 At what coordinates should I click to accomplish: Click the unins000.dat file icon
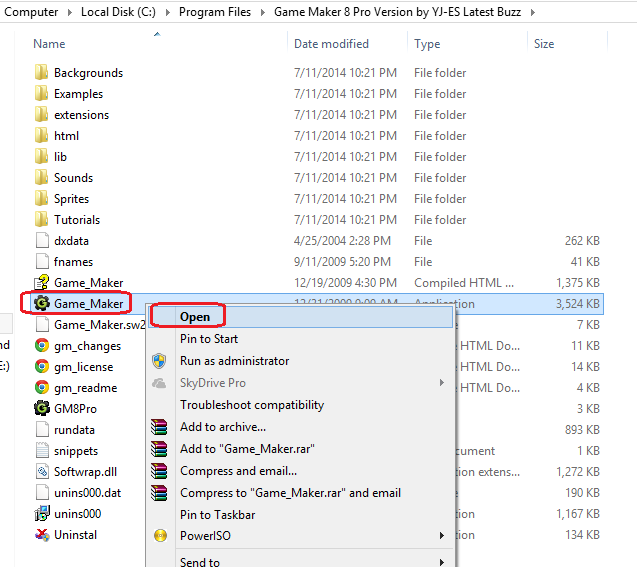[42, 493]
